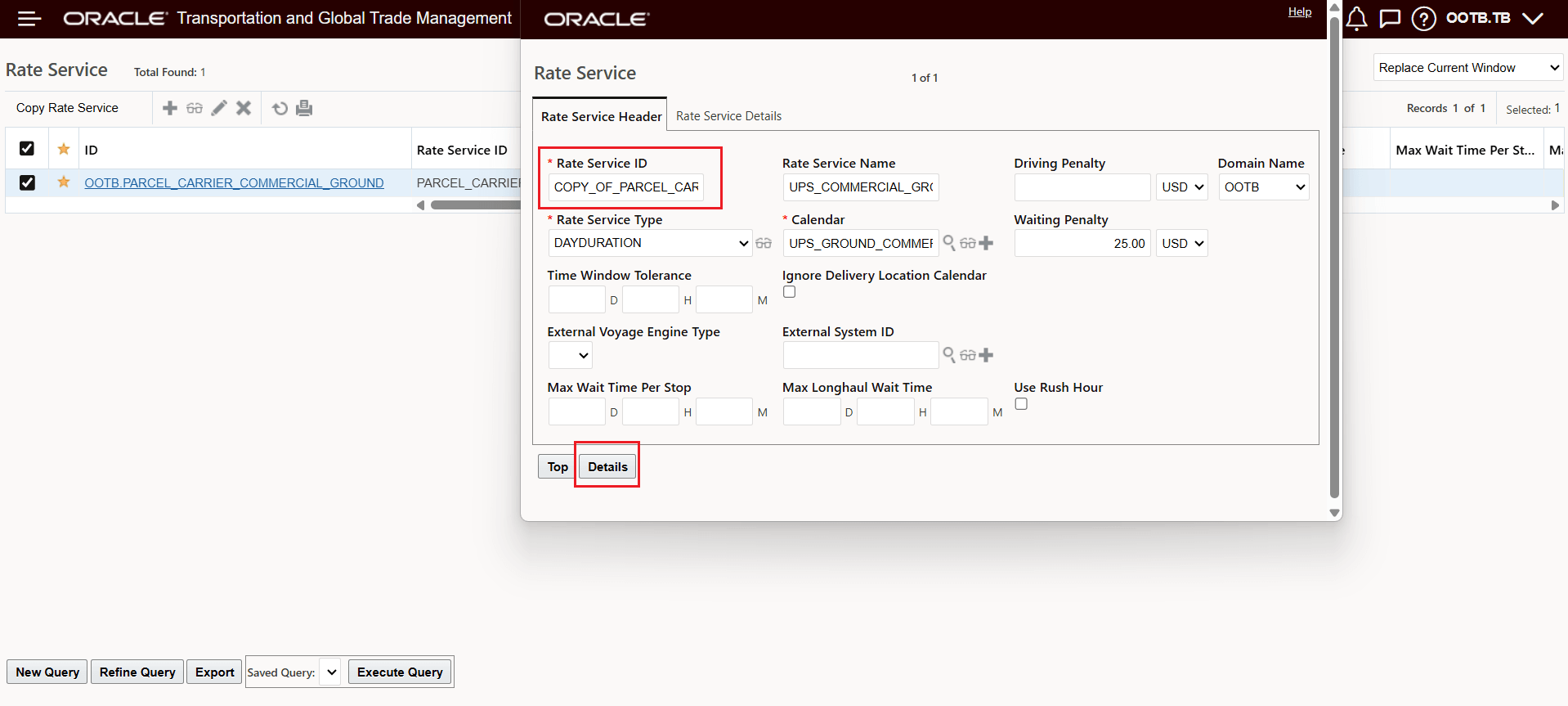Add a new rate service record

tap(170, 108)
